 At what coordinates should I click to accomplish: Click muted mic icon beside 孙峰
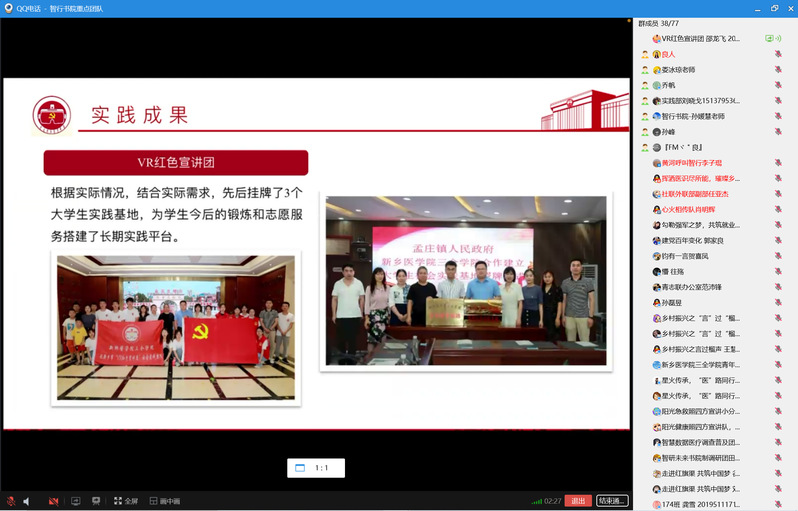tap(777, 132)
